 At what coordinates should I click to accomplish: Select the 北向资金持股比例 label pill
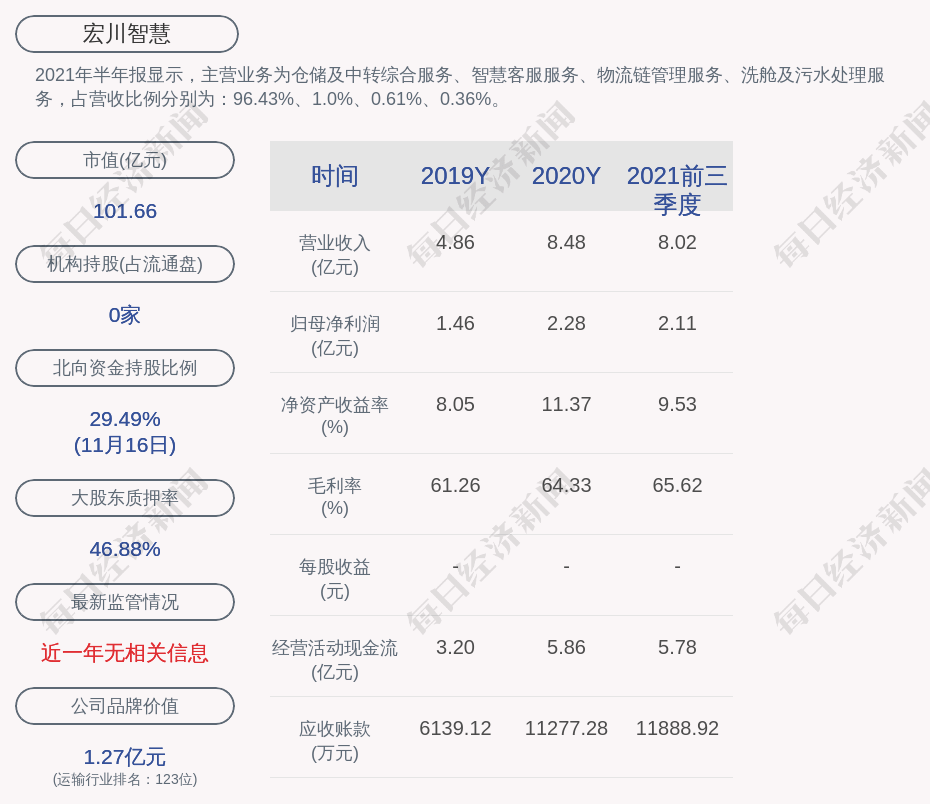pos(125,368)
